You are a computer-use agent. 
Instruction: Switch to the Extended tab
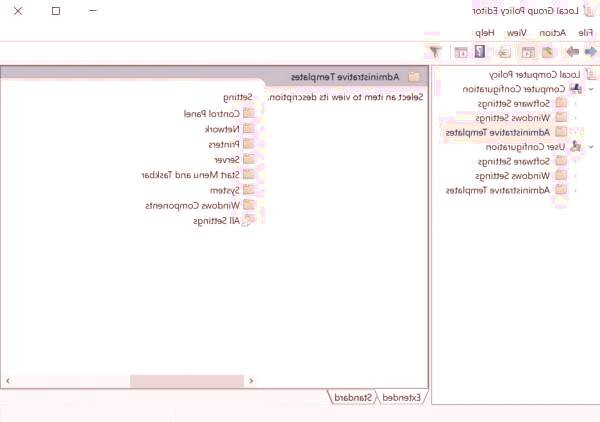pyautogui.click(x=400, y=397)
